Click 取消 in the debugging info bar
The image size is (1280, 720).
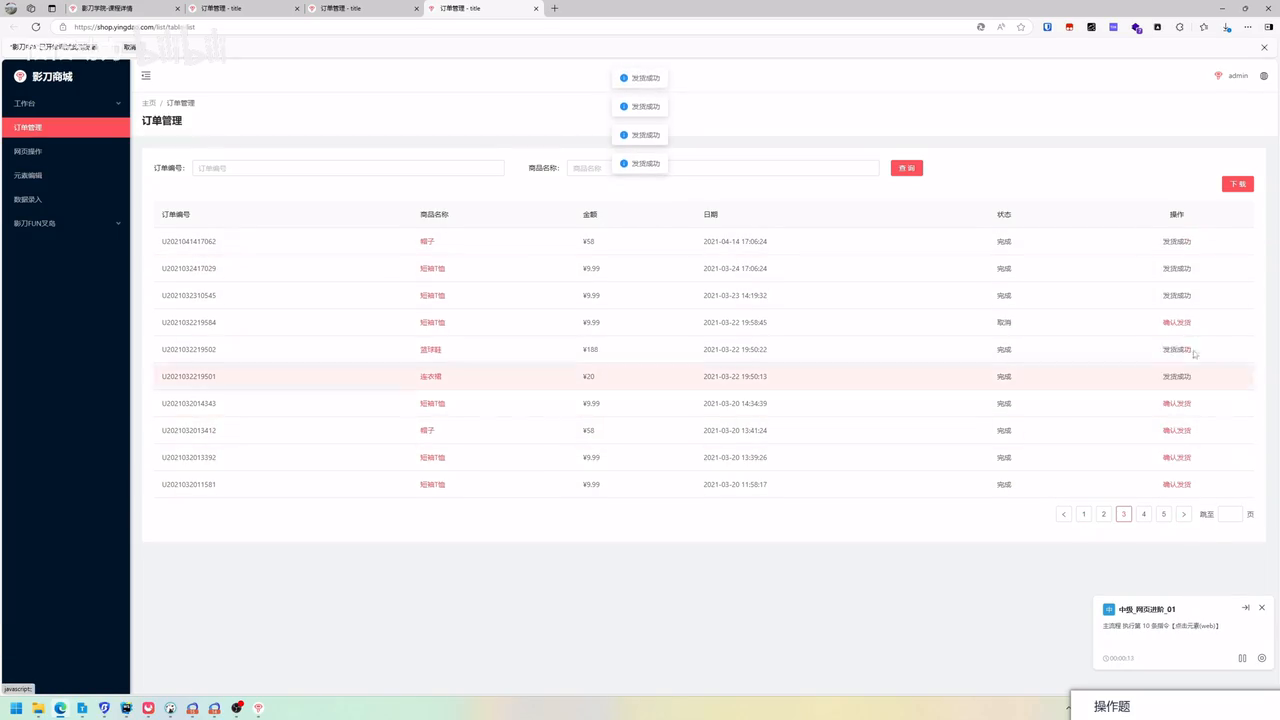tap(130, 47)
